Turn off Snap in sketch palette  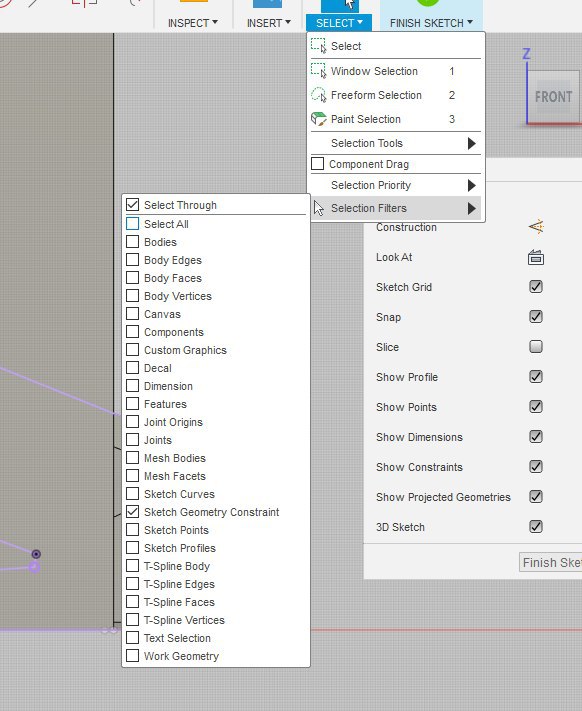pyautogui.click(x=536, y=317)
